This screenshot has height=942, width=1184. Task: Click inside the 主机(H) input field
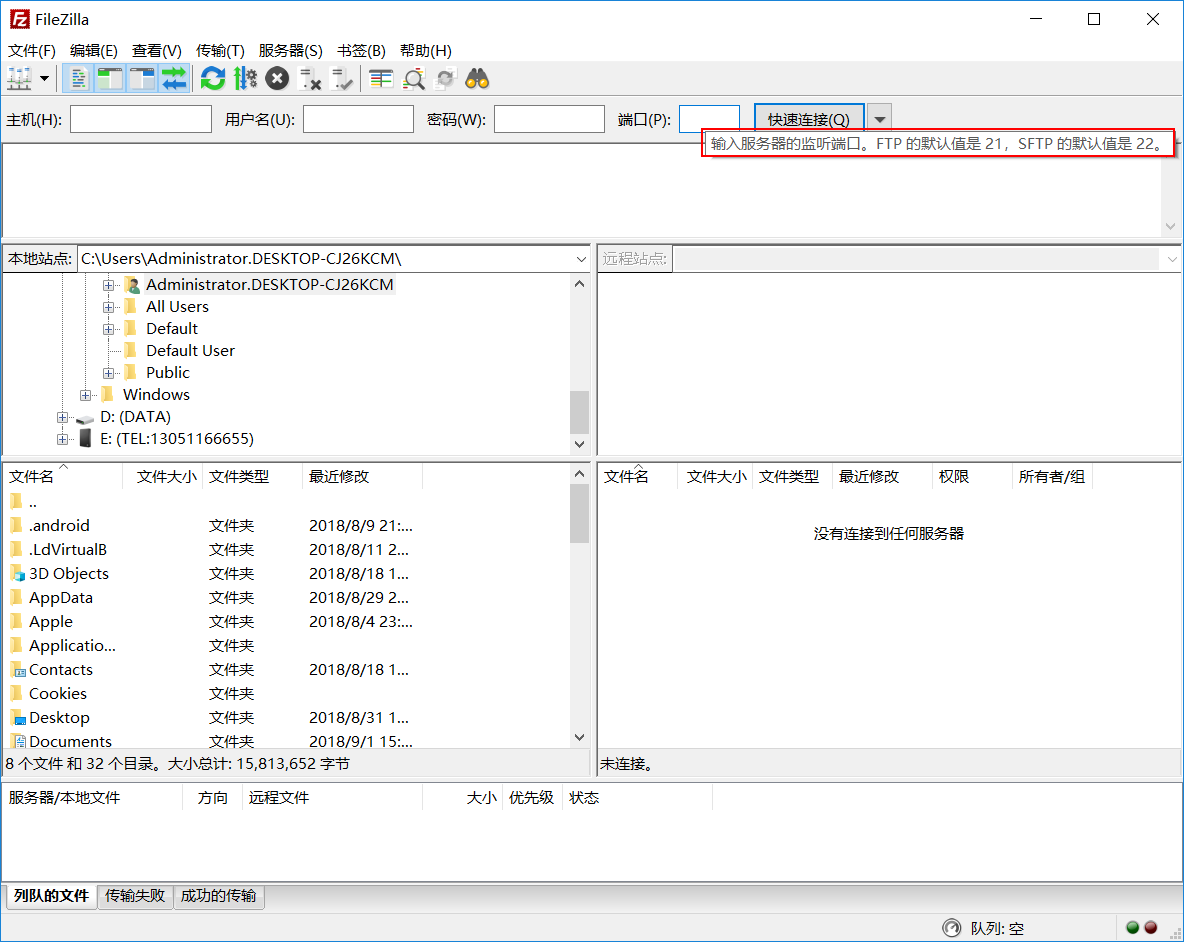[x=140, y=118]
